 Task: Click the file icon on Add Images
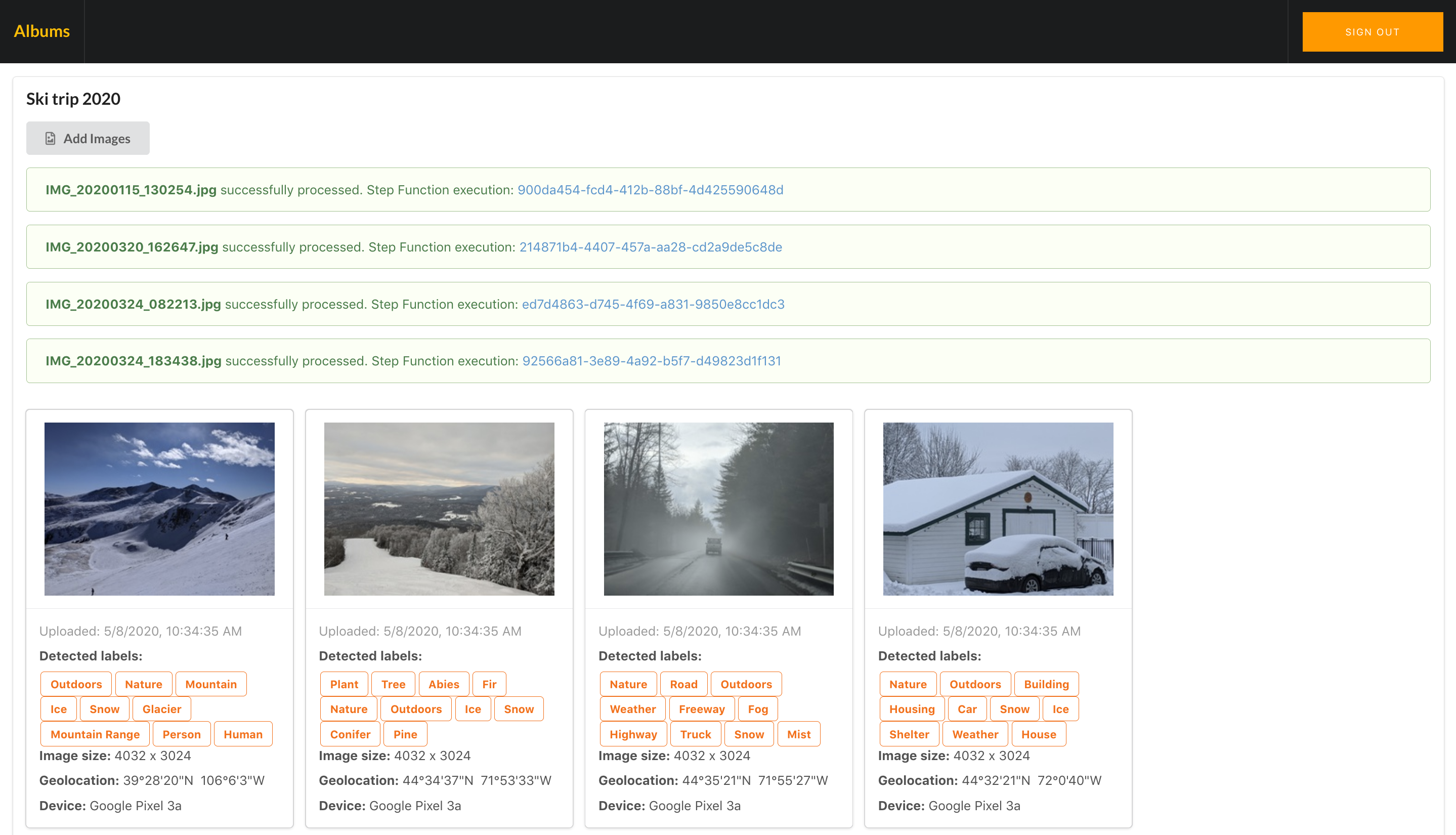pos(51,138)
